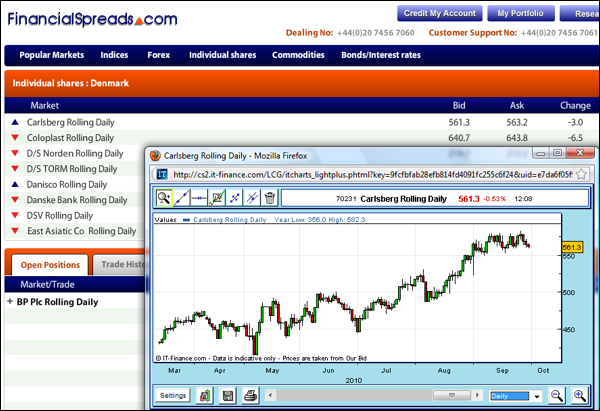Open the indicators chart tool
The width and height of the screenshot is (600, 411).
pyautogui.click(x=217, y=198)
